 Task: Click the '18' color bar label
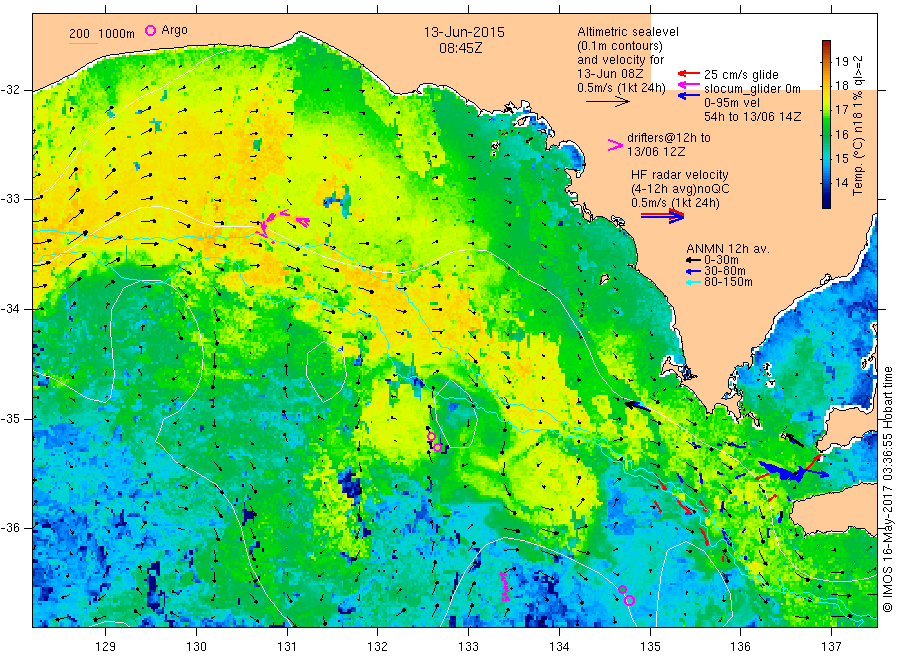[x=841, y=86]
